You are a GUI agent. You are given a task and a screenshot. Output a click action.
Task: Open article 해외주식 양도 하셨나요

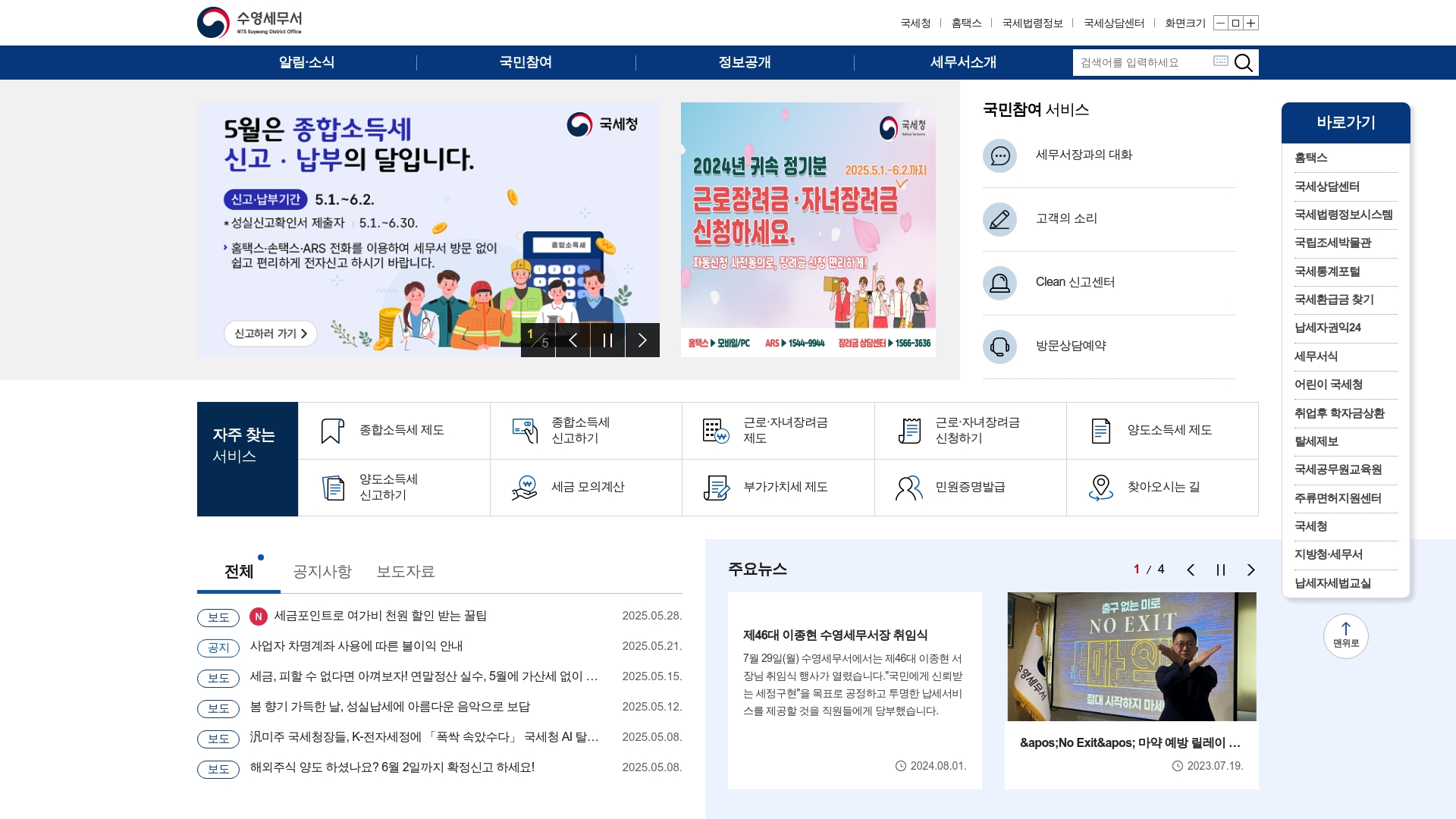[392, 767]
